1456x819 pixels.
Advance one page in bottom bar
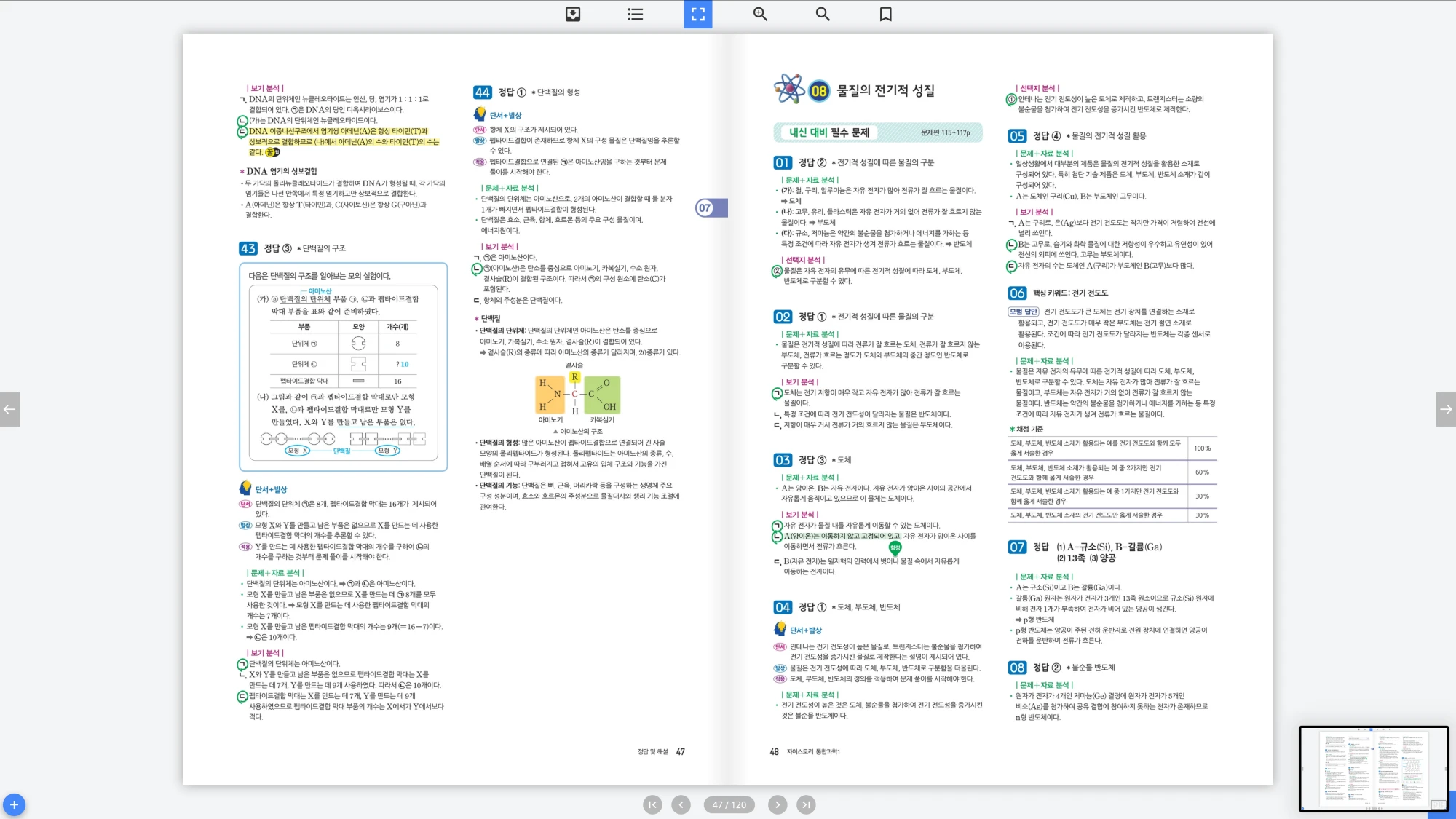pos(778,804)
